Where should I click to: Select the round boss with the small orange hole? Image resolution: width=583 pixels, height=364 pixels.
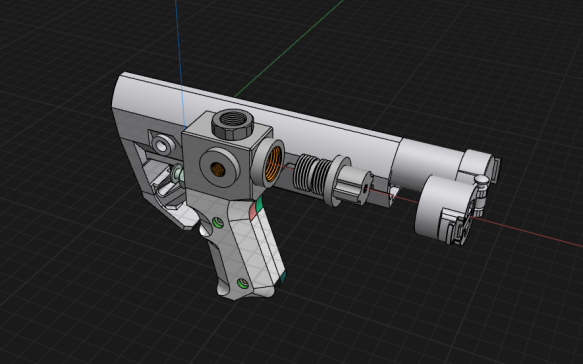click(219, 167)
